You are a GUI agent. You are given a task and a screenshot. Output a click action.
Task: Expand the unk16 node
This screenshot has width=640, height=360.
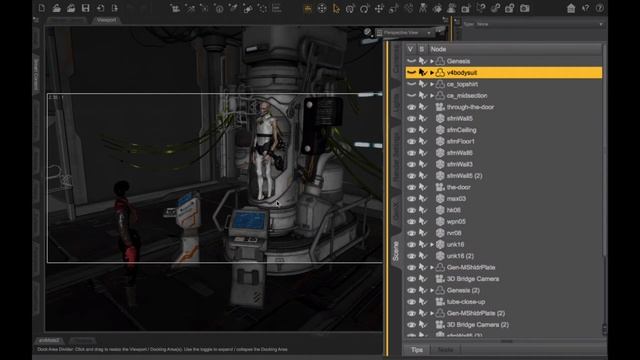432,244
